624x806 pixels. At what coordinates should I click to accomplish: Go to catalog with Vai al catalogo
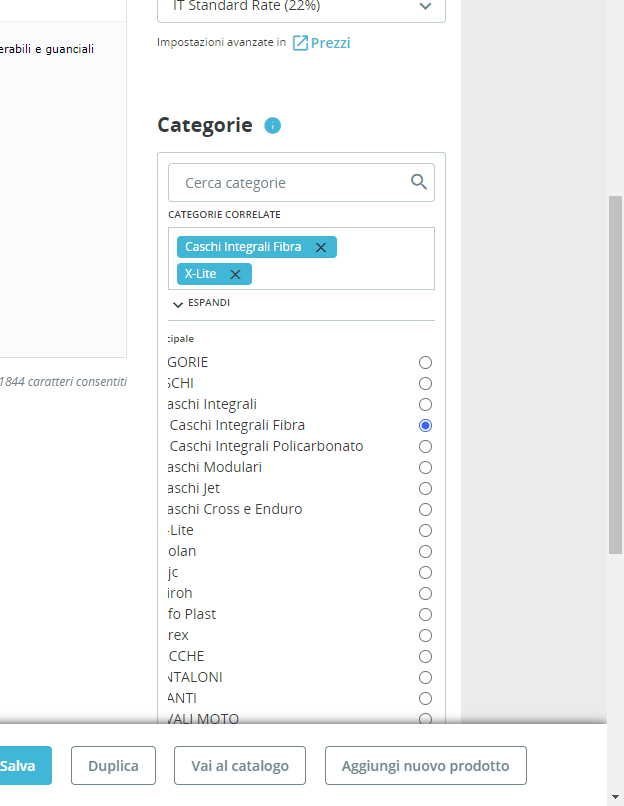click(240, 766)
